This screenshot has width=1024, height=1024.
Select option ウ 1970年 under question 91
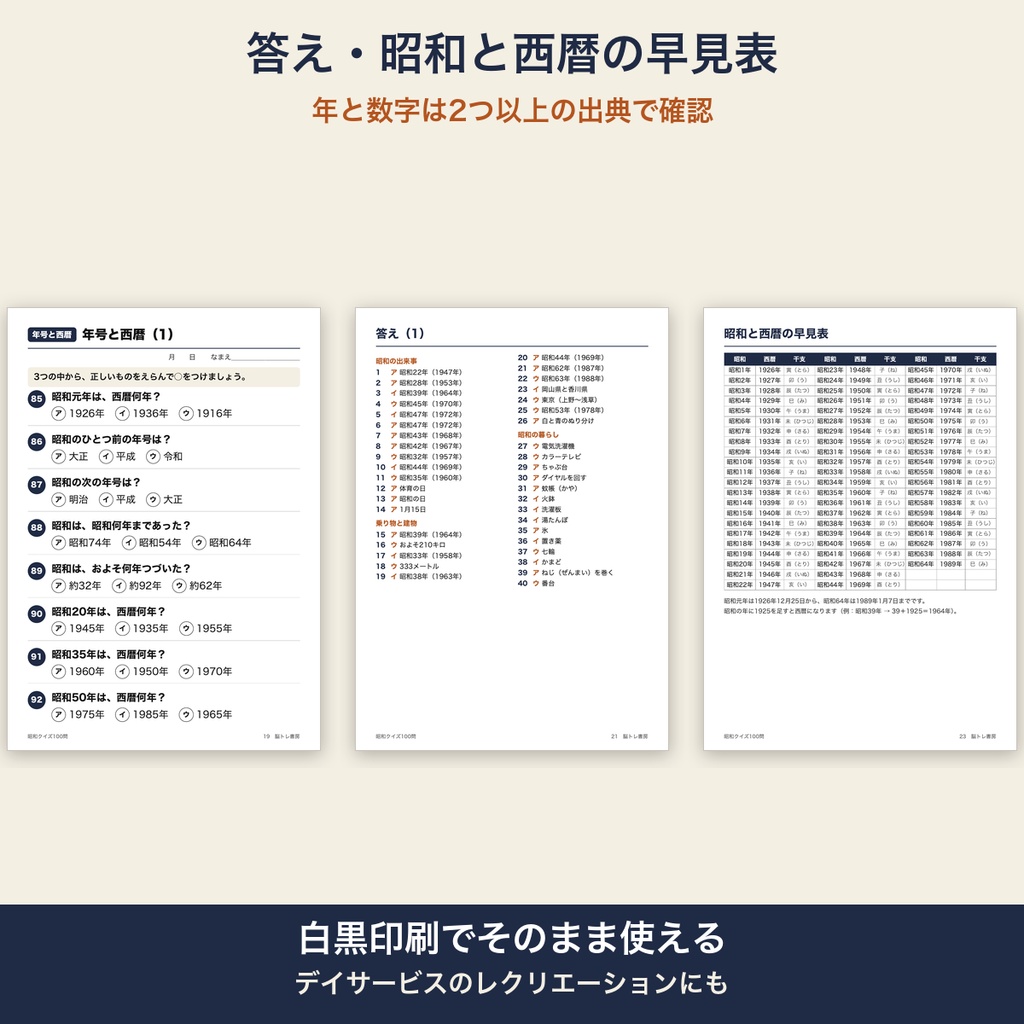point(206,671)
